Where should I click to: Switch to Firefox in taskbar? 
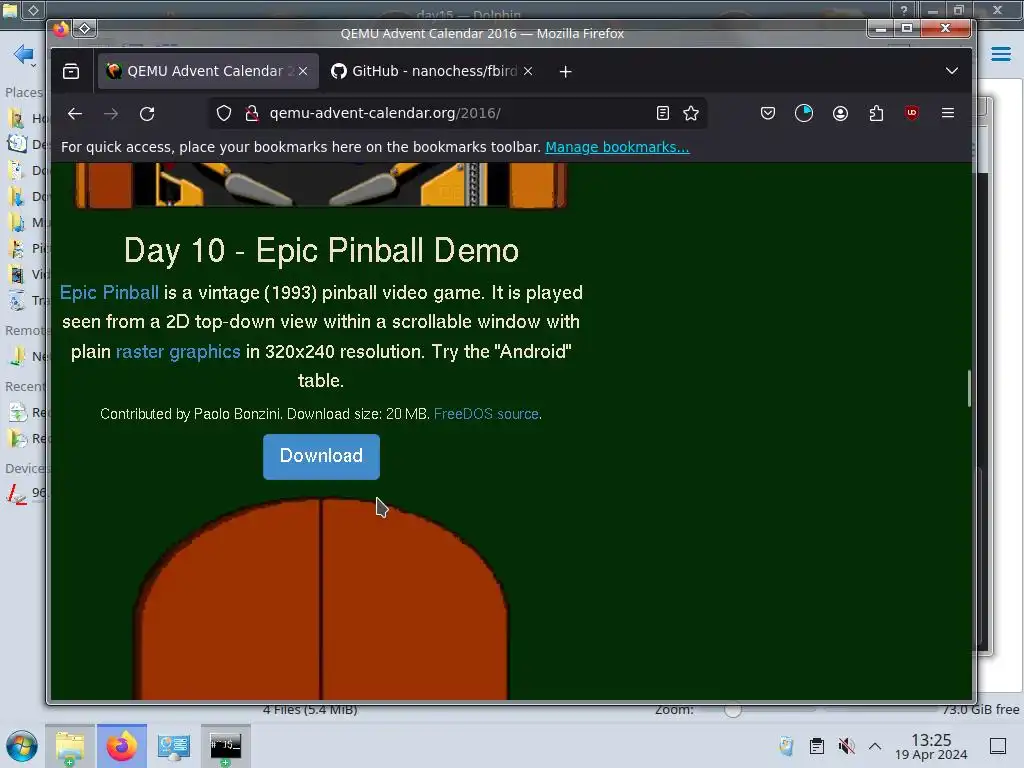click(x=122, y=746)
